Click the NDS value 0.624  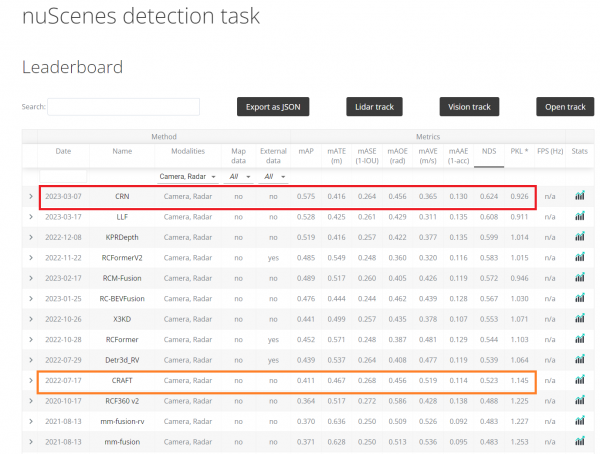pos(489,196)
